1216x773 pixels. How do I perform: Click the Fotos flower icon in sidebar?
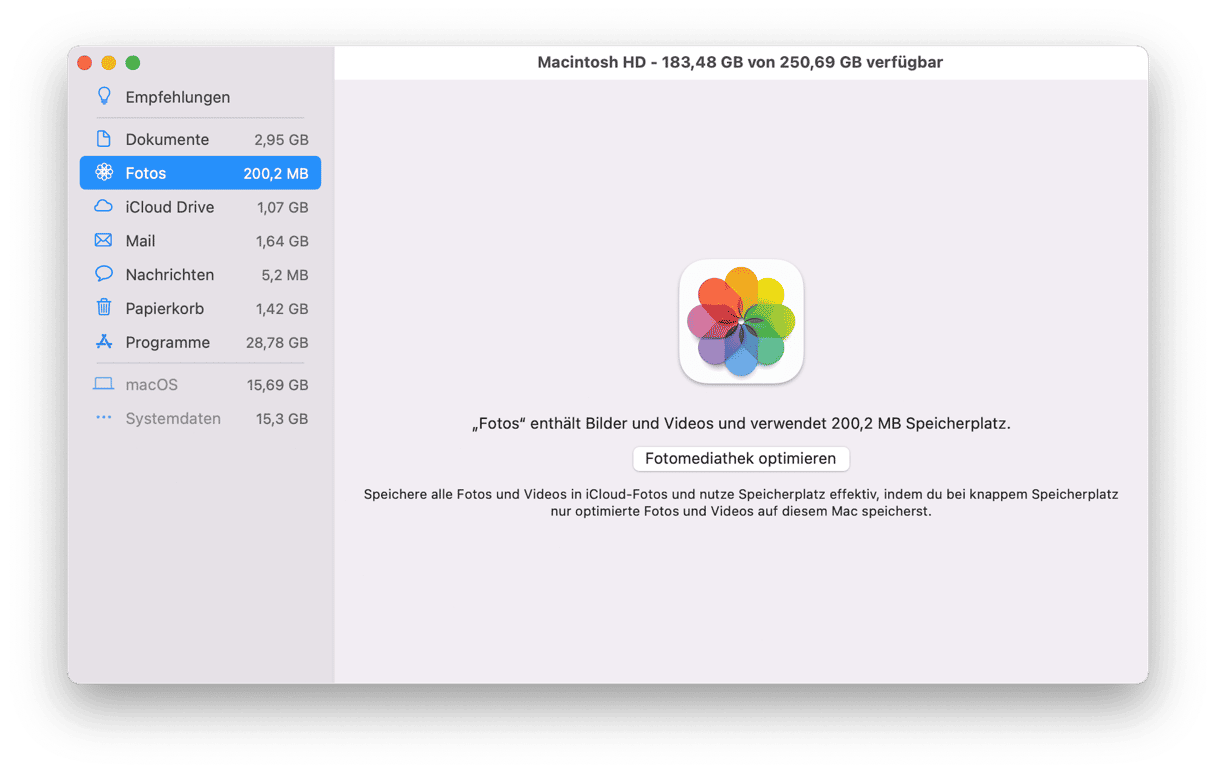click(104, 173)
